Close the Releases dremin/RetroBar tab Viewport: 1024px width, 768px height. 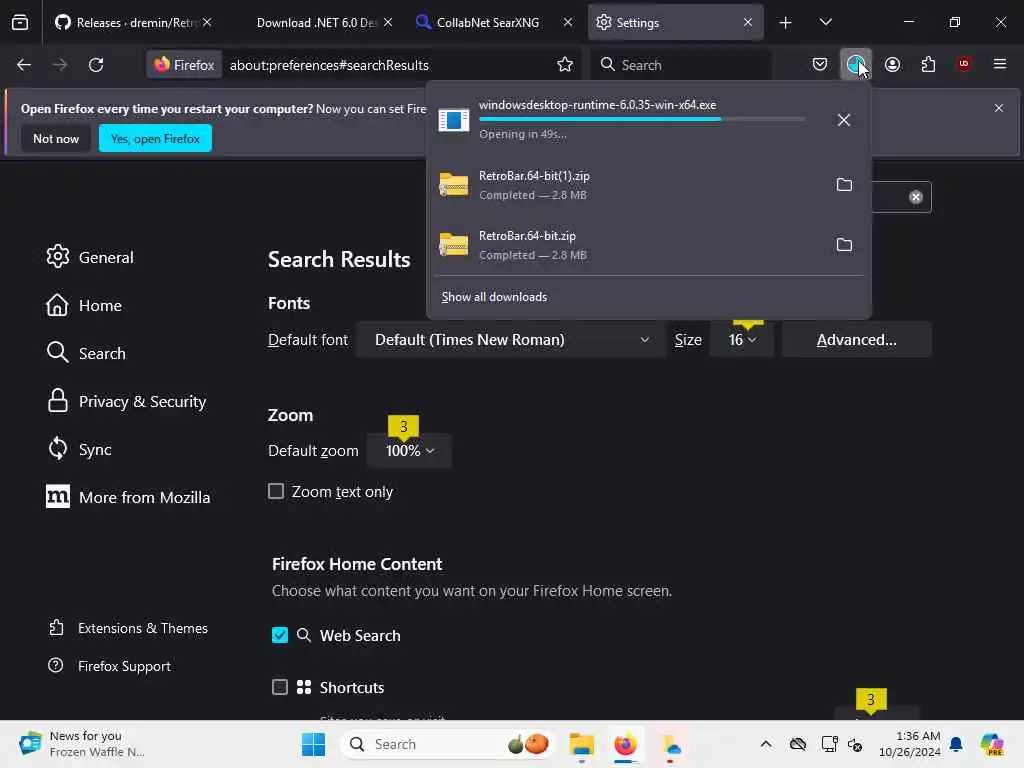(x=207, y=23)
